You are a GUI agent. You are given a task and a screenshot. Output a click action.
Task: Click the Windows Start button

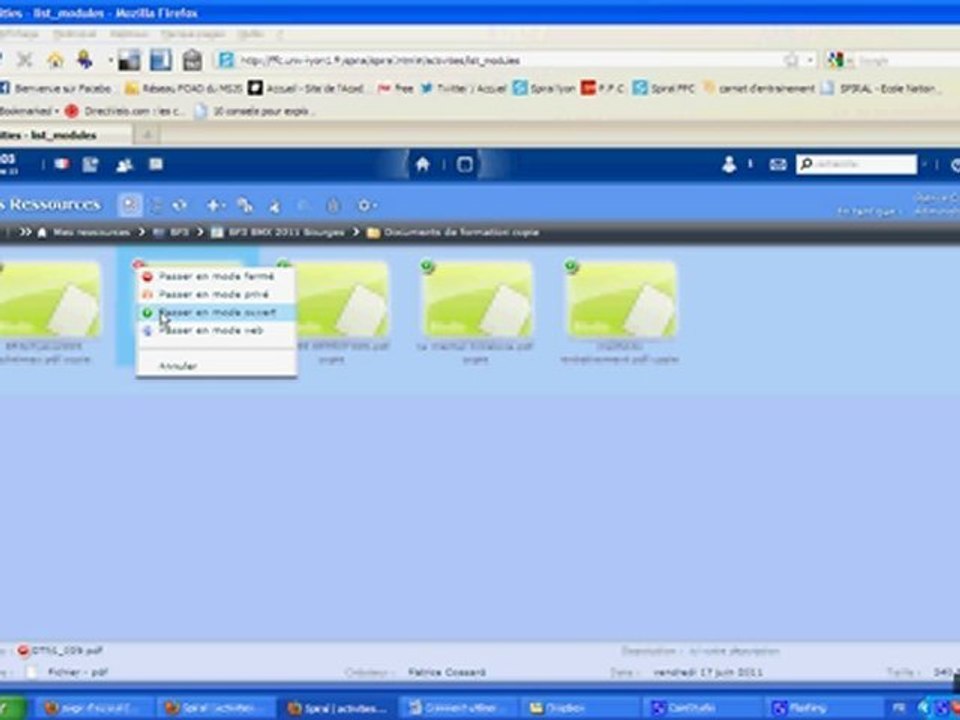(x=12, y=708)
